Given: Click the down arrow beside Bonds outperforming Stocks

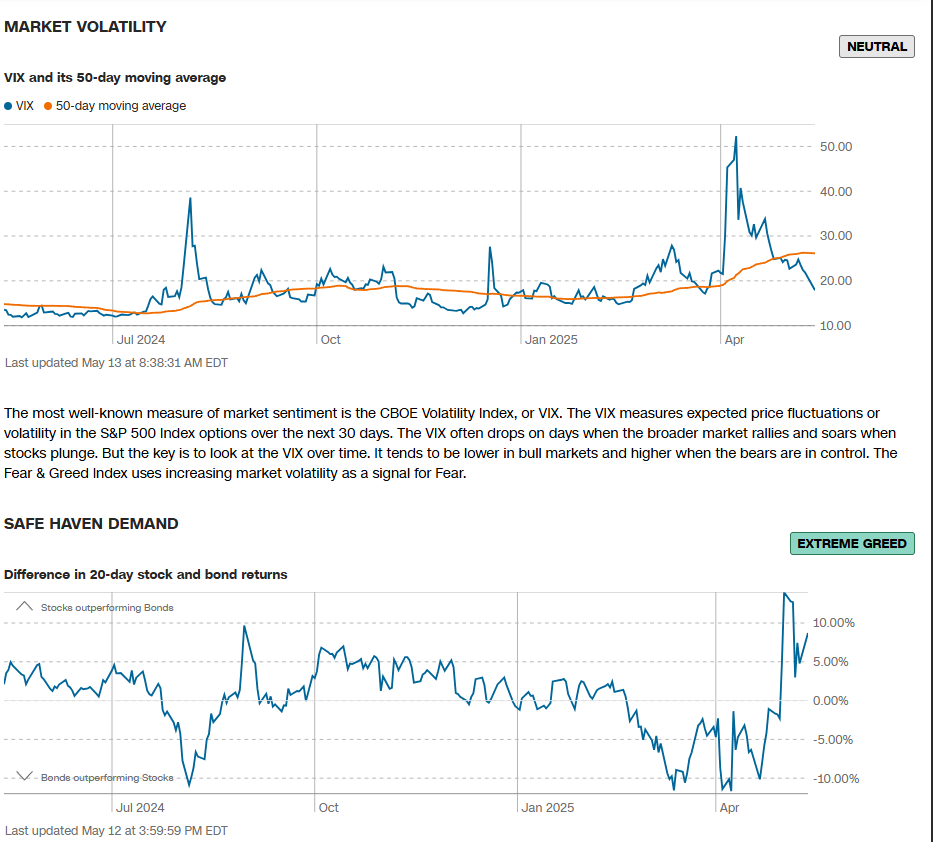Looking at the screenshot, I should [25, 777].
